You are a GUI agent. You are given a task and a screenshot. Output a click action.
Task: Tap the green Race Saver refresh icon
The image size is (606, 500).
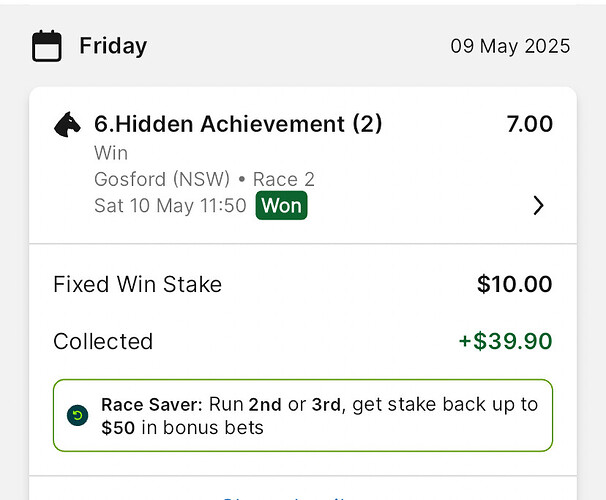77,415
